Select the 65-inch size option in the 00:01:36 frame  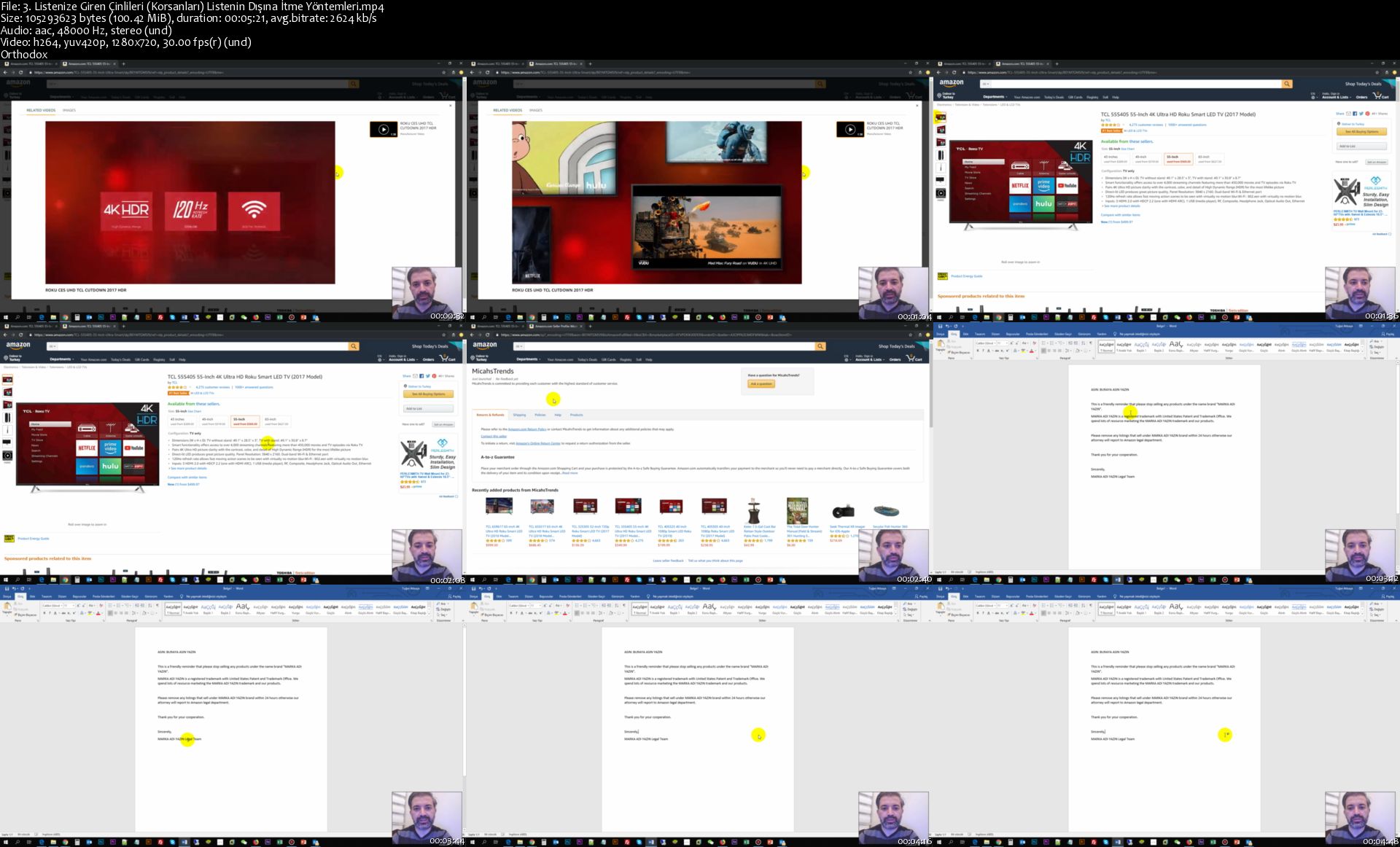point(1210,159)
